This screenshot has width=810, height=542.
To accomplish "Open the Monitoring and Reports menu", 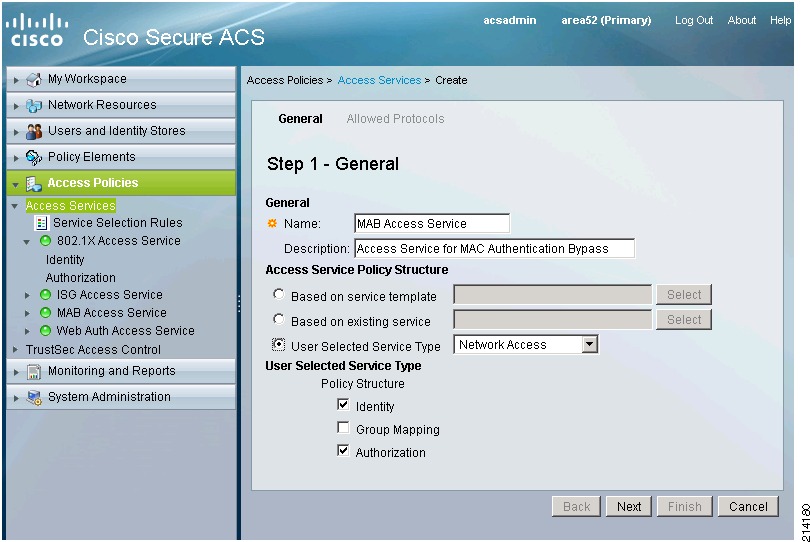I will tap(121, 371).
